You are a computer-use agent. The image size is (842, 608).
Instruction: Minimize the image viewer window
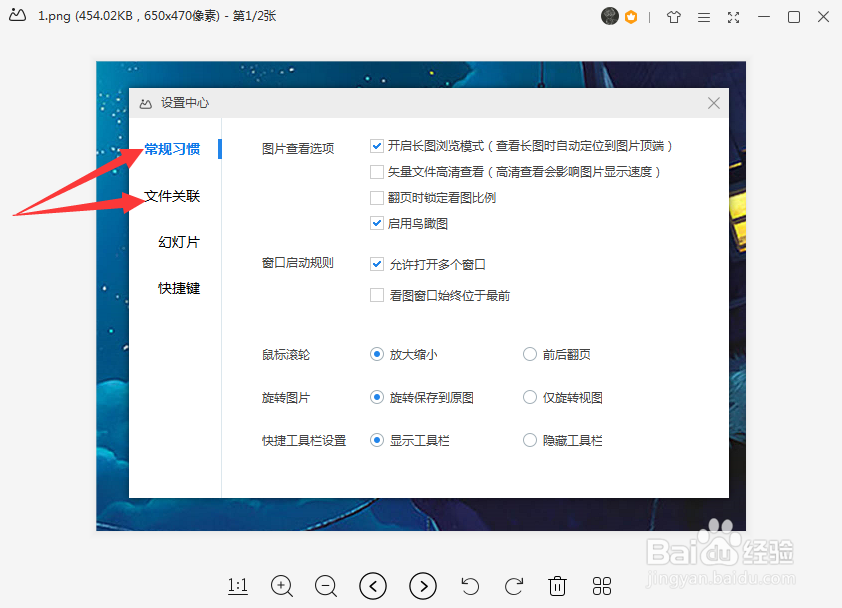(764, 17)
